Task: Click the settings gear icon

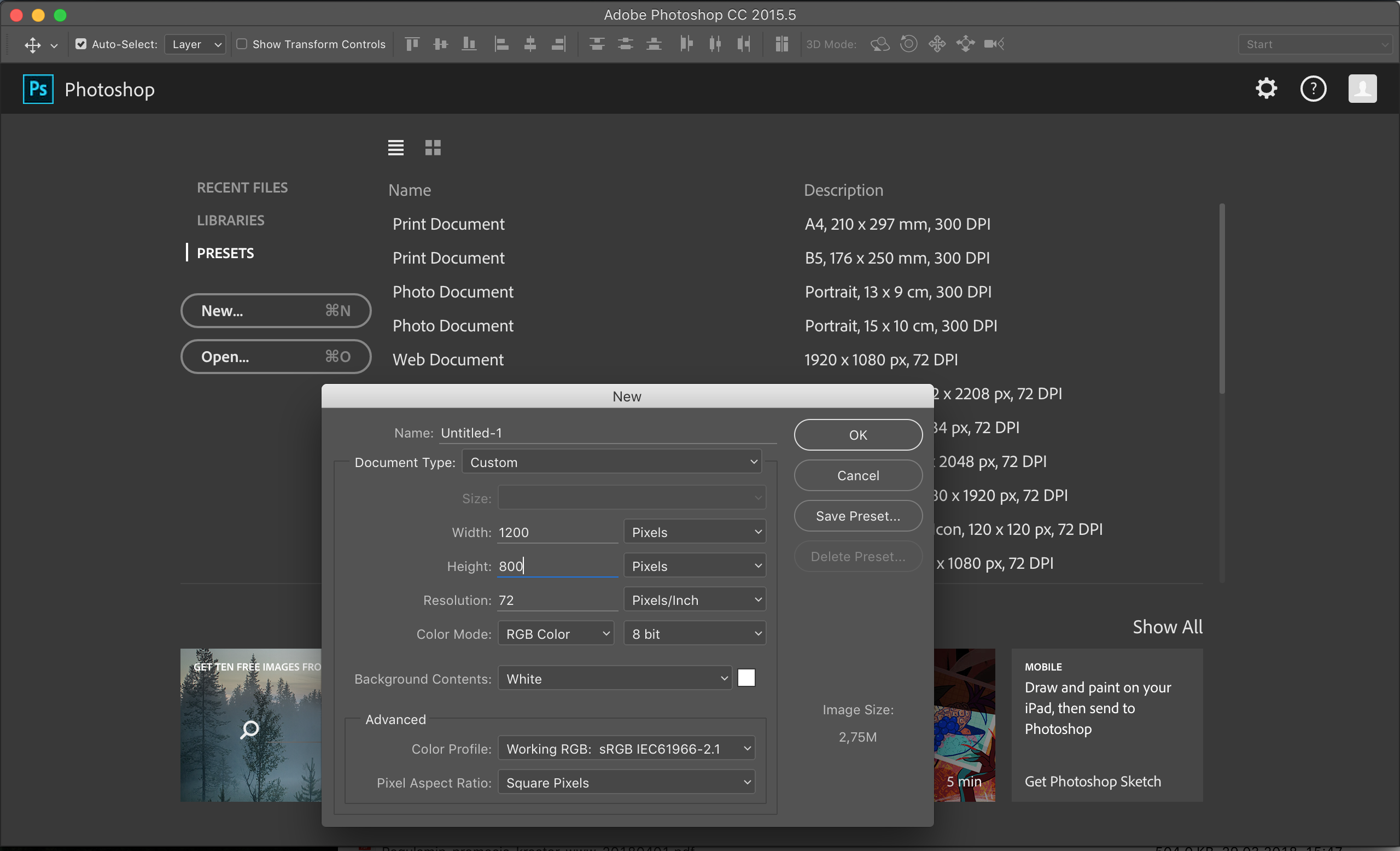Action: (1266, 89)
